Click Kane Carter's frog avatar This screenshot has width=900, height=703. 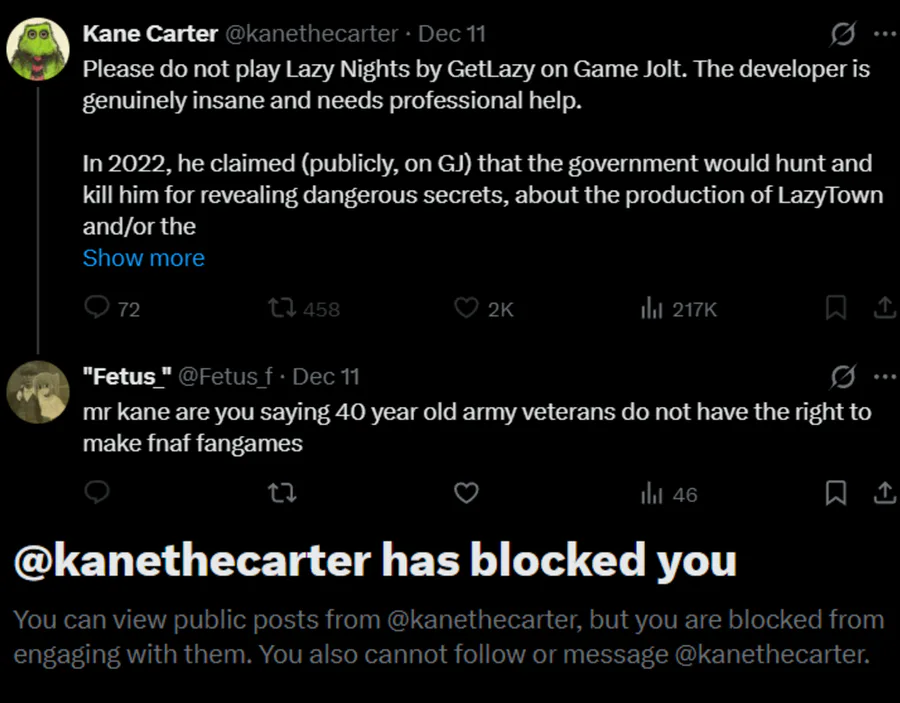tap(38, 50)
